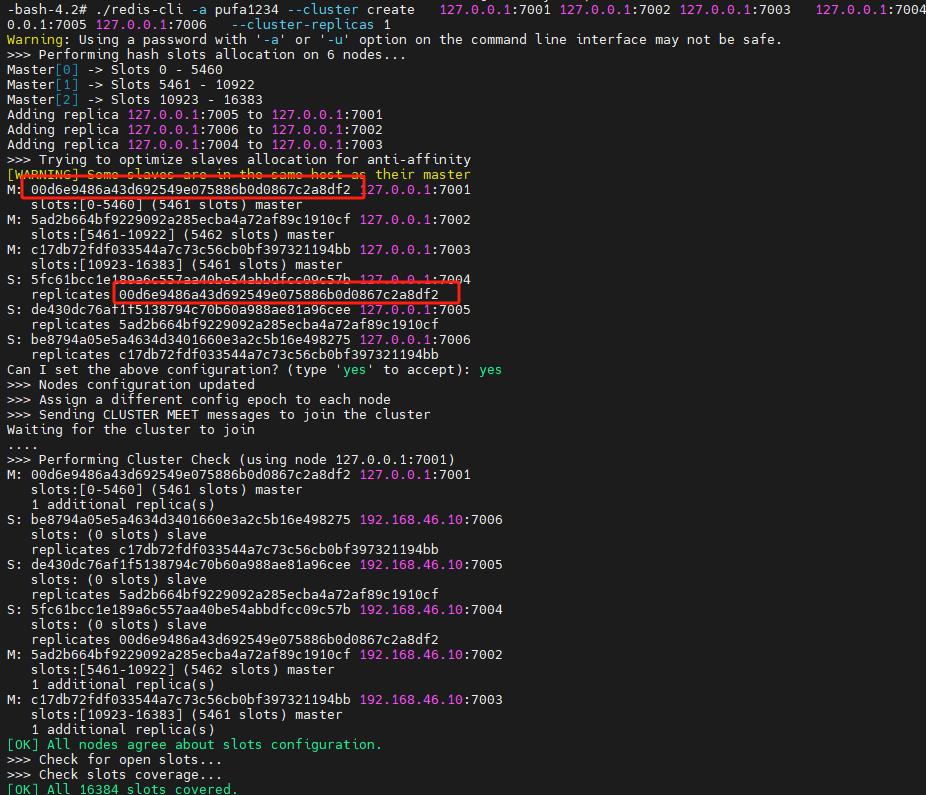Click the address "192.168.46.10:7002"
This screenshot has height=795, width=926.
431,654
